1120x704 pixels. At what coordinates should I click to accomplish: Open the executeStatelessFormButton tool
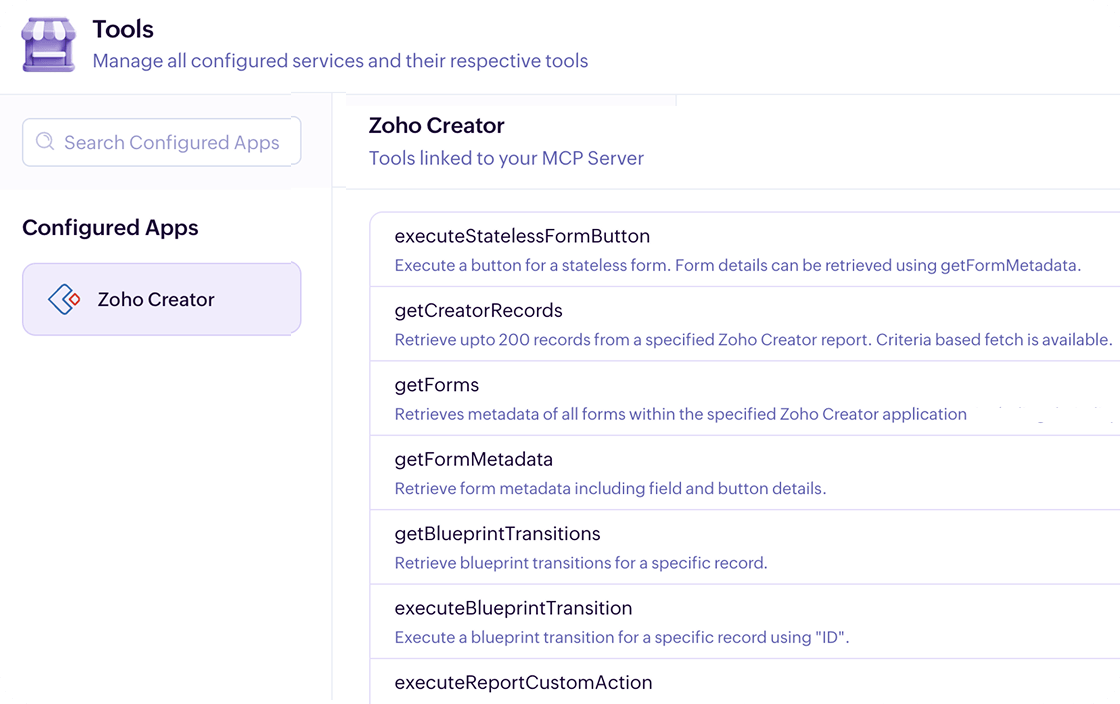[x=744, y=250]
